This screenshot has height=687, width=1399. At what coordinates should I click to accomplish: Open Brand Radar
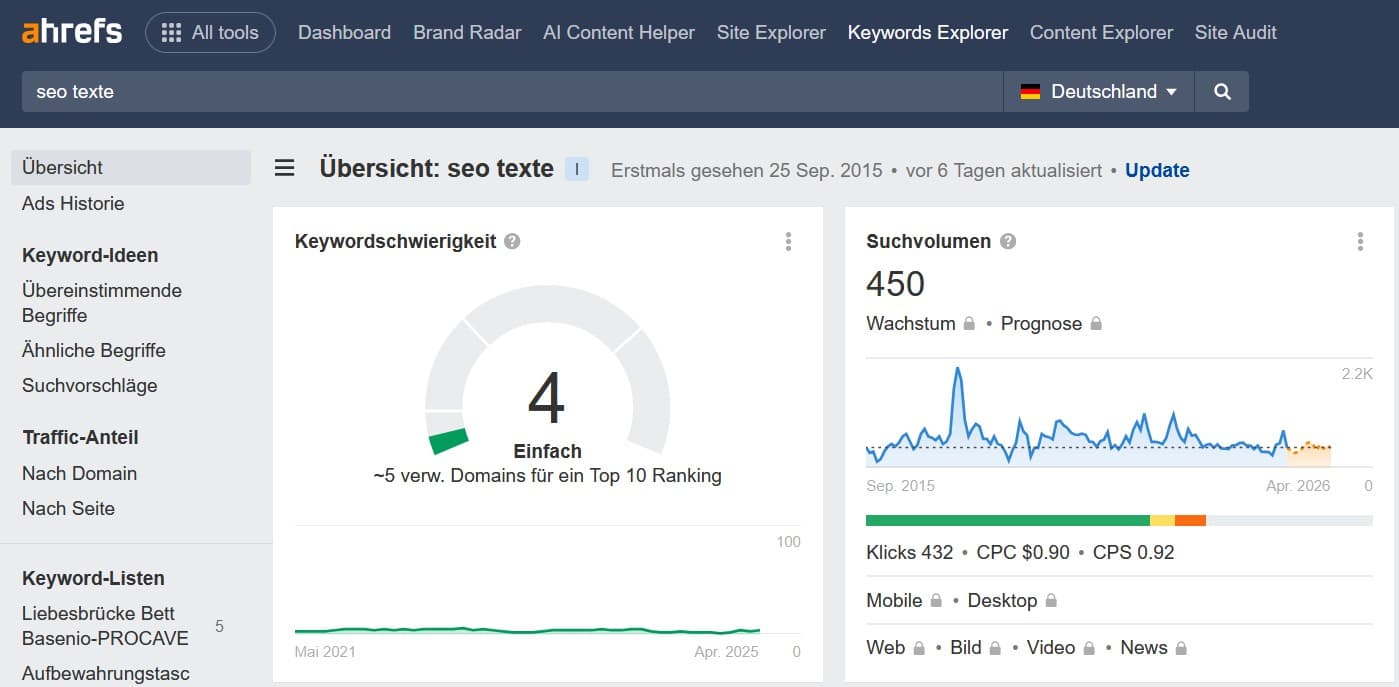tap(467, 32)
